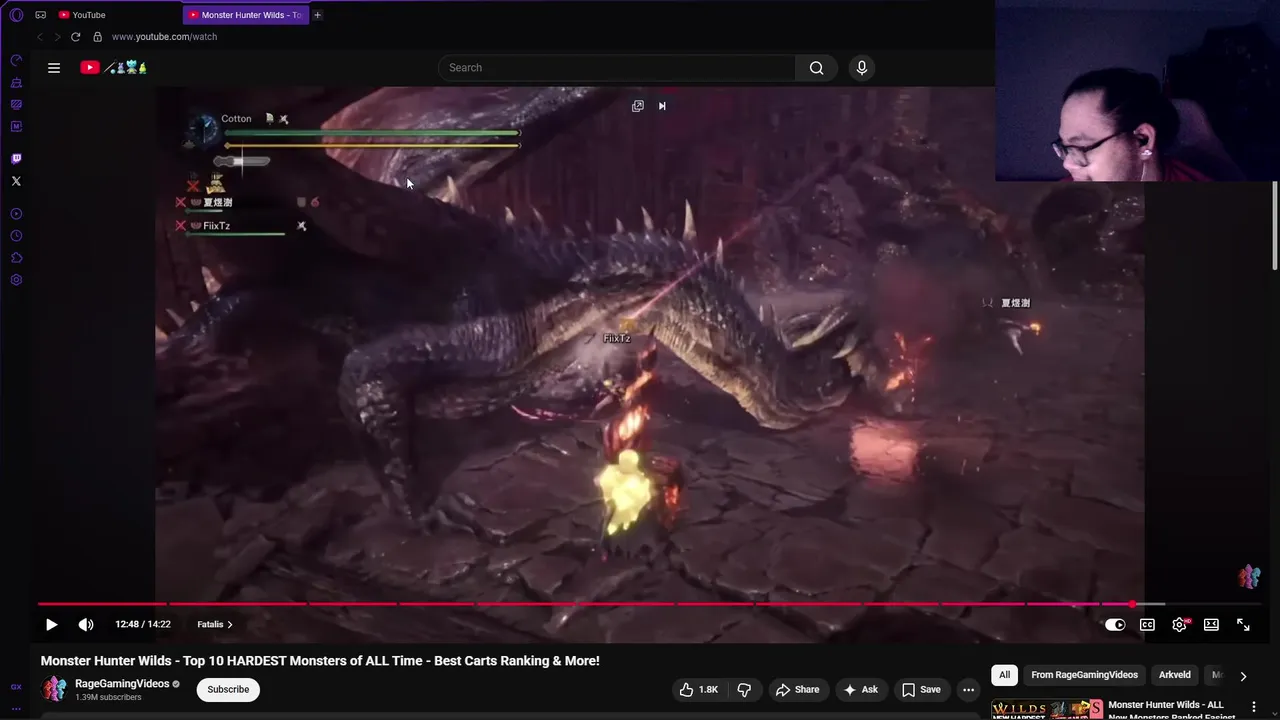Switch to the Monster Hunter Wilds tab
The width and height of the screenshot is (1280, 720).
(x=245, y=15)
